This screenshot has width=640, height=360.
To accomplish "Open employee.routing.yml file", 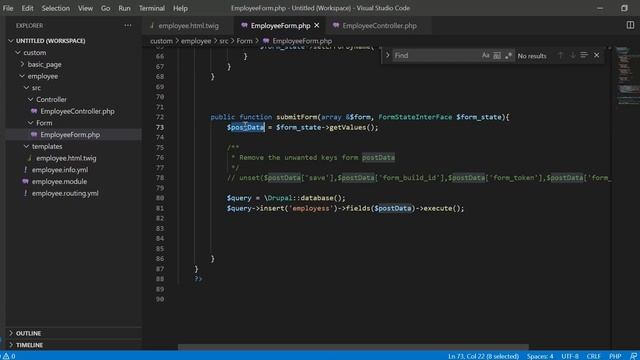I will tap(65, 193).
